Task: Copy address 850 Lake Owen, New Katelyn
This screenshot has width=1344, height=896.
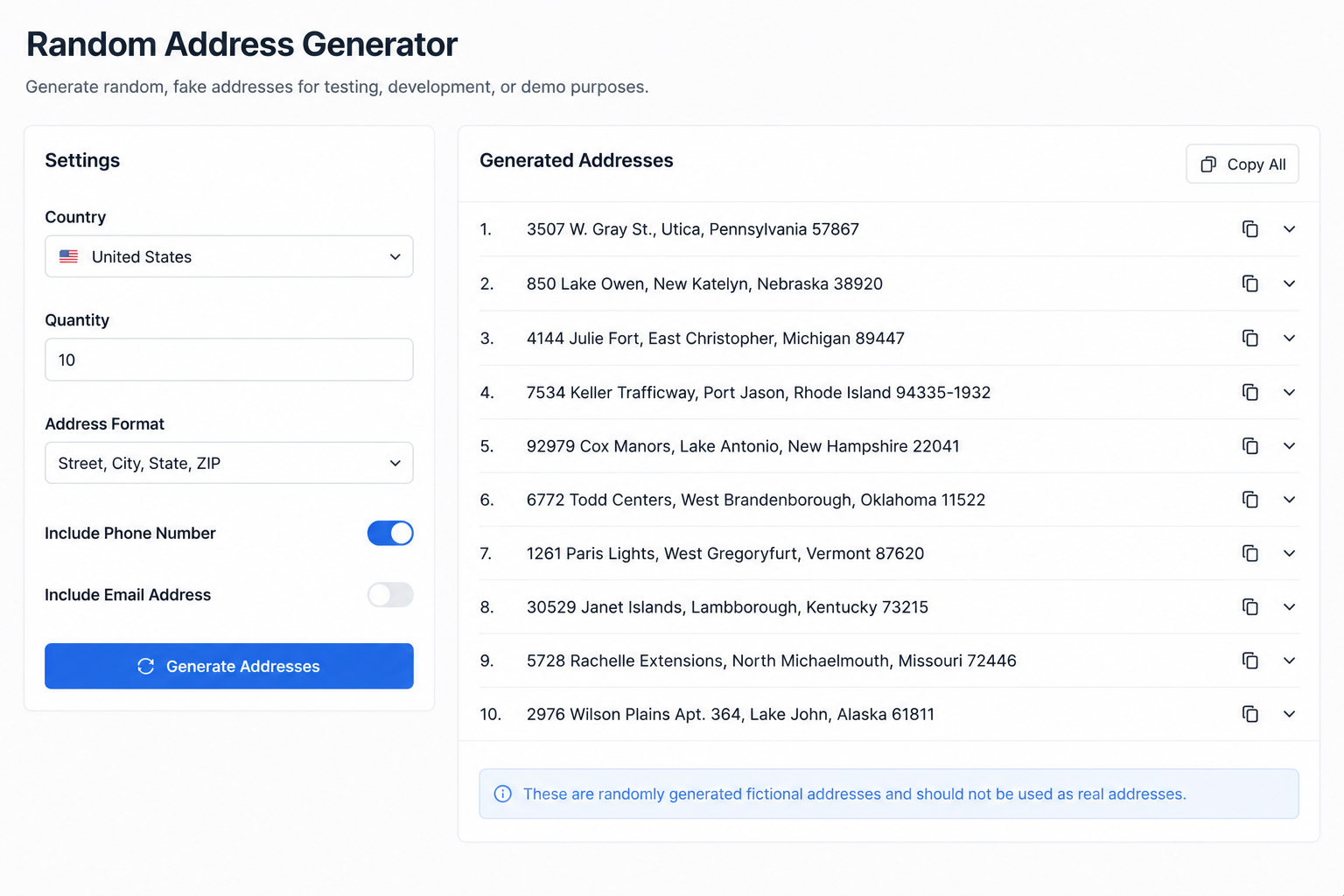Action: pyautogui.click(x=1250, y=283)
